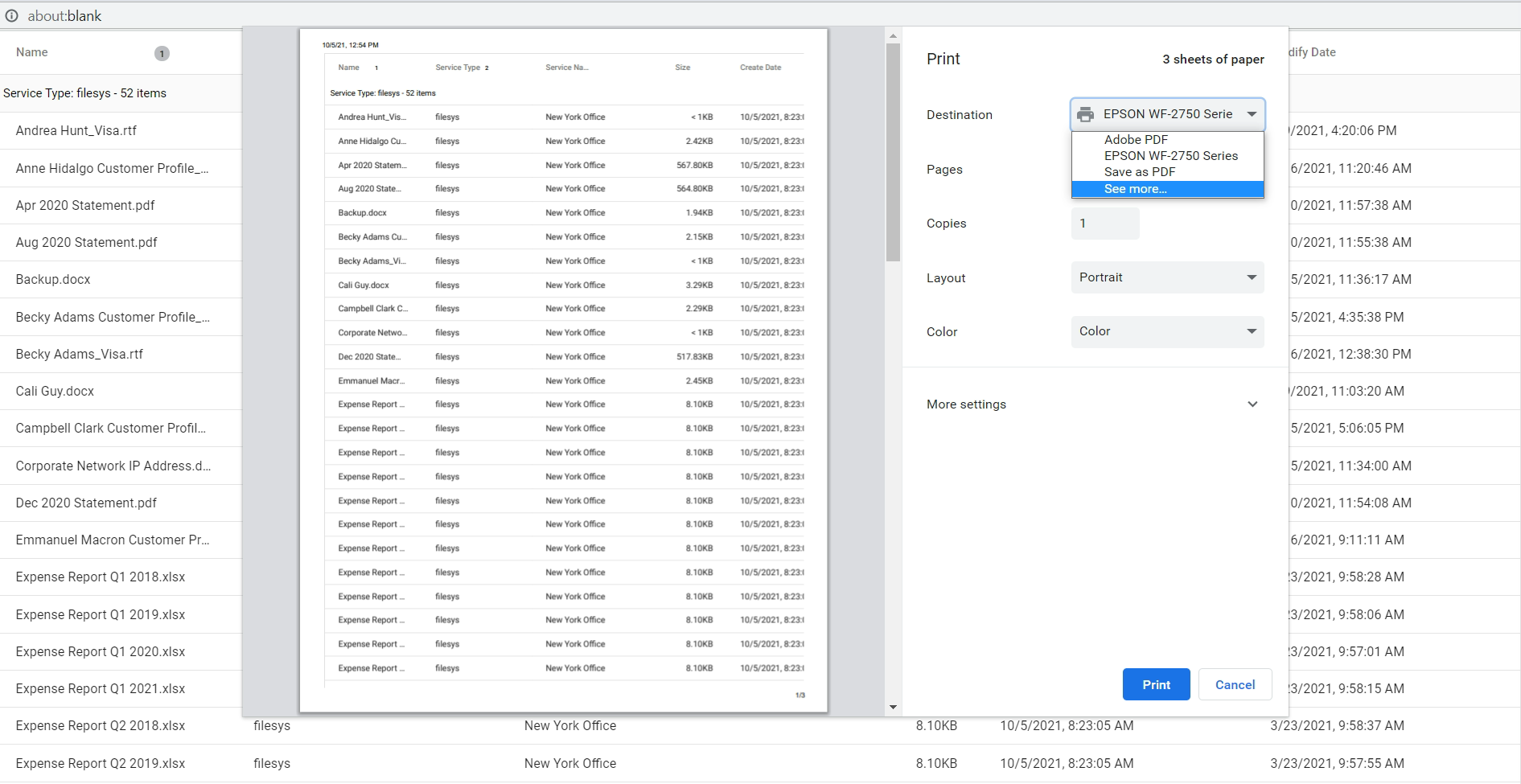Select the Backup.docx file row
Screen dimensions: 1521x784
[x=53, y=280]
